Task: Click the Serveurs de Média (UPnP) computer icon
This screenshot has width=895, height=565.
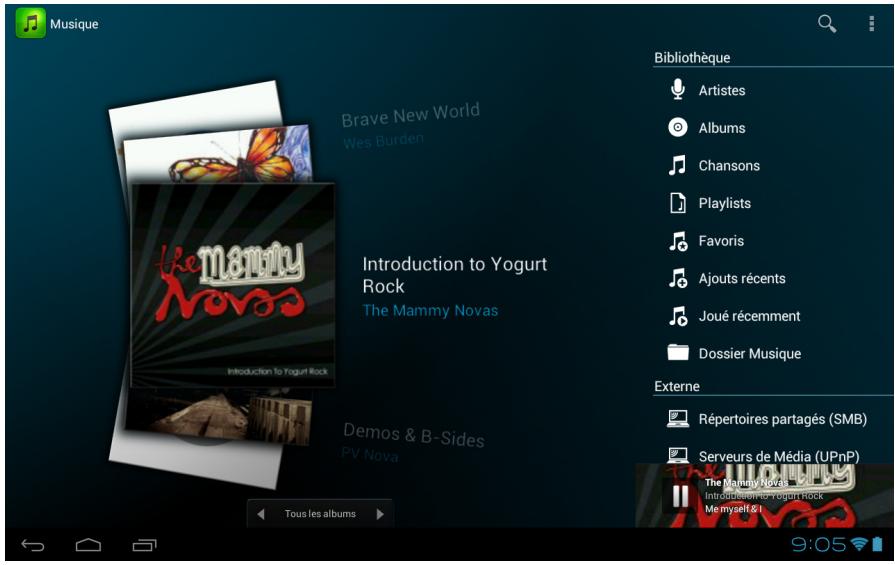Action: click(678, 455)
